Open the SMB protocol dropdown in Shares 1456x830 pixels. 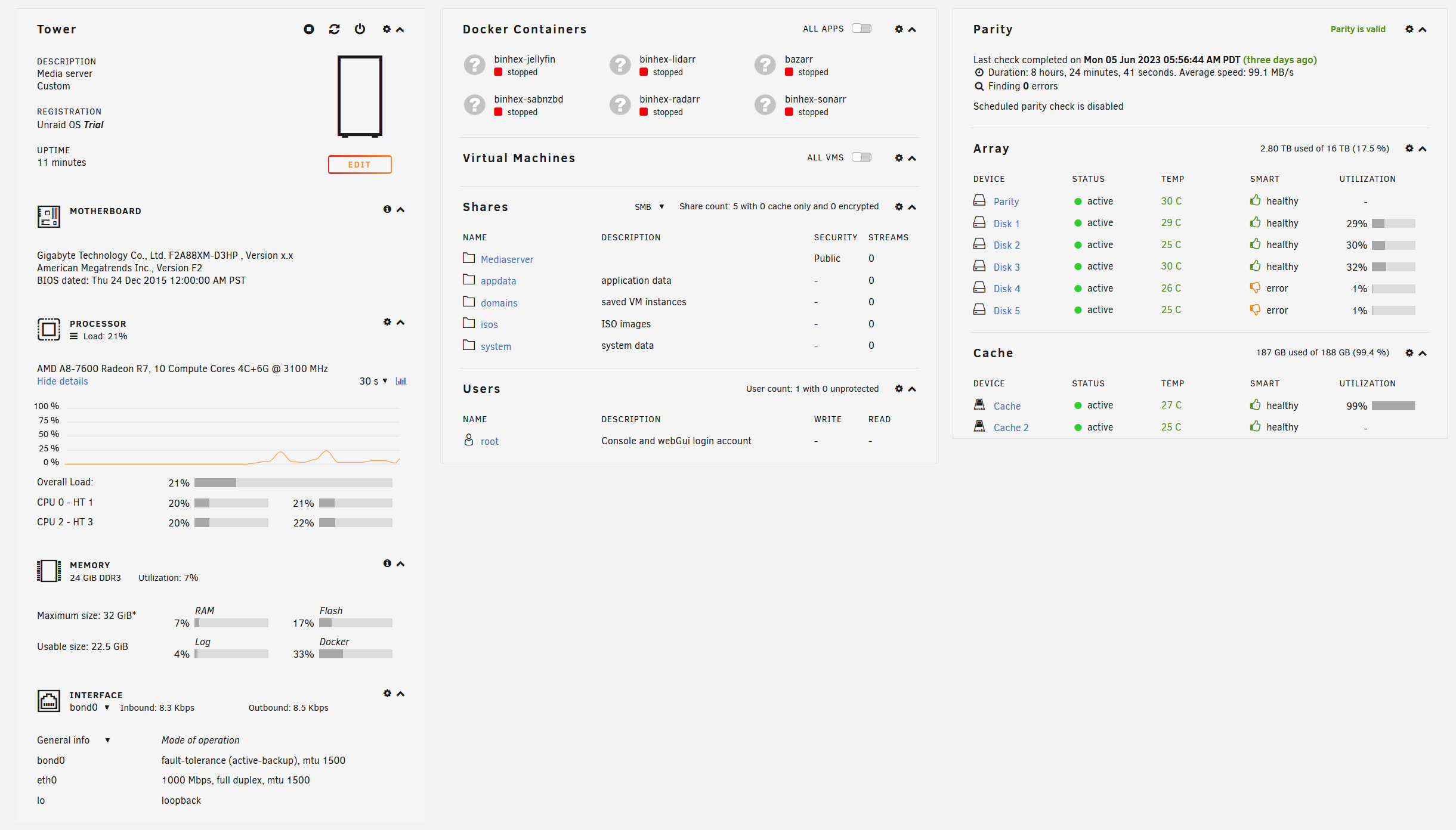click(x=649, y=207)
